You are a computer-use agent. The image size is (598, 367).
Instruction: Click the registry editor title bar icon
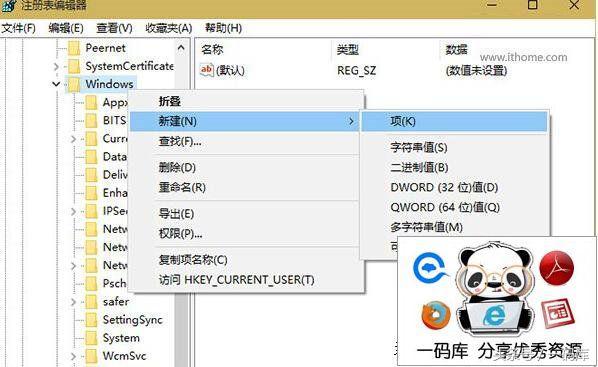pos(9,5)
